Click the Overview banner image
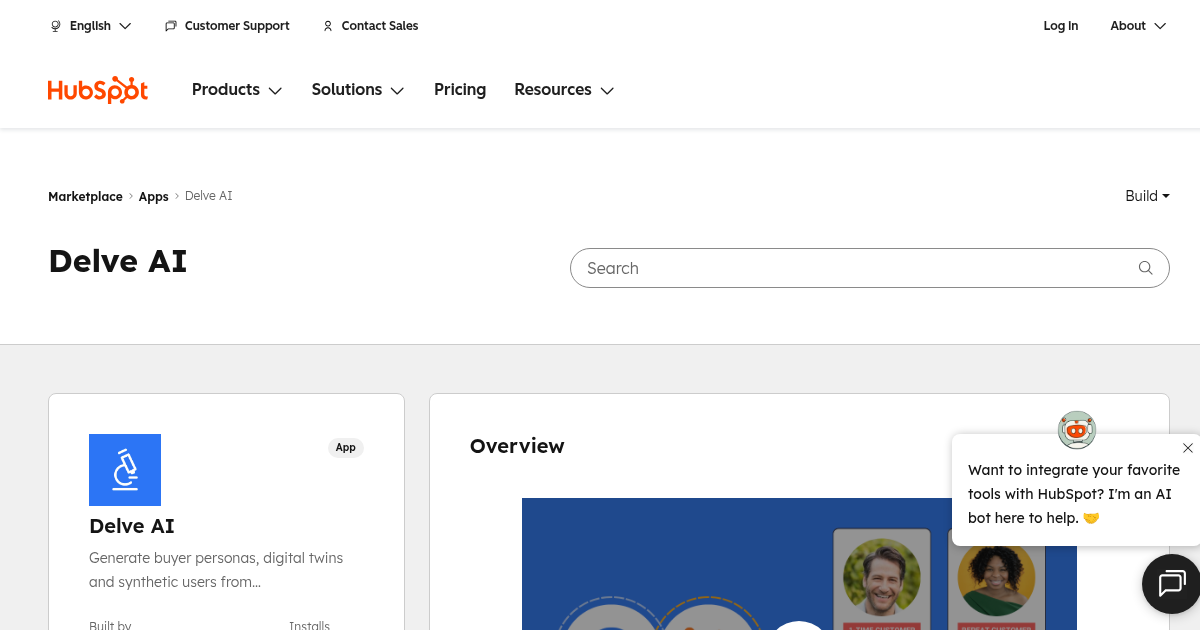This screenshot has height=630, width=1200. point(799,564)
